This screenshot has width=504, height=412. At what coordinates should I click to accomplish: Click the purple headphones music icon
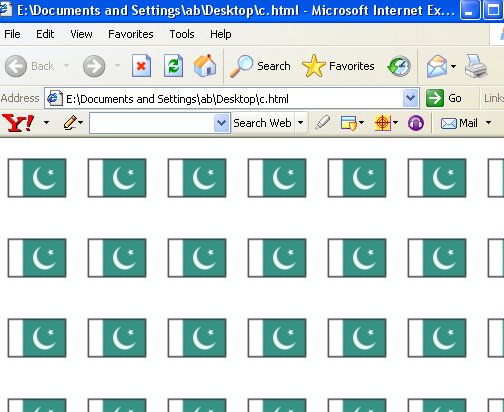[416, 123]
